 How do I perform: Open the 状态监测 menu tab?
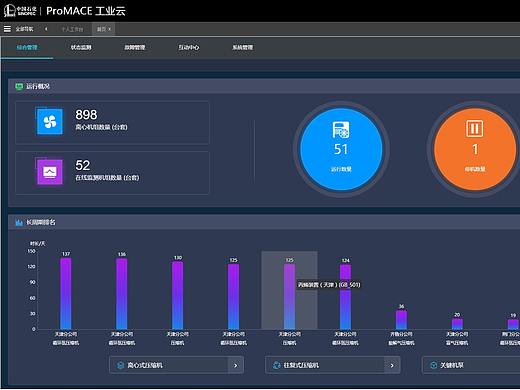[81, 47]
